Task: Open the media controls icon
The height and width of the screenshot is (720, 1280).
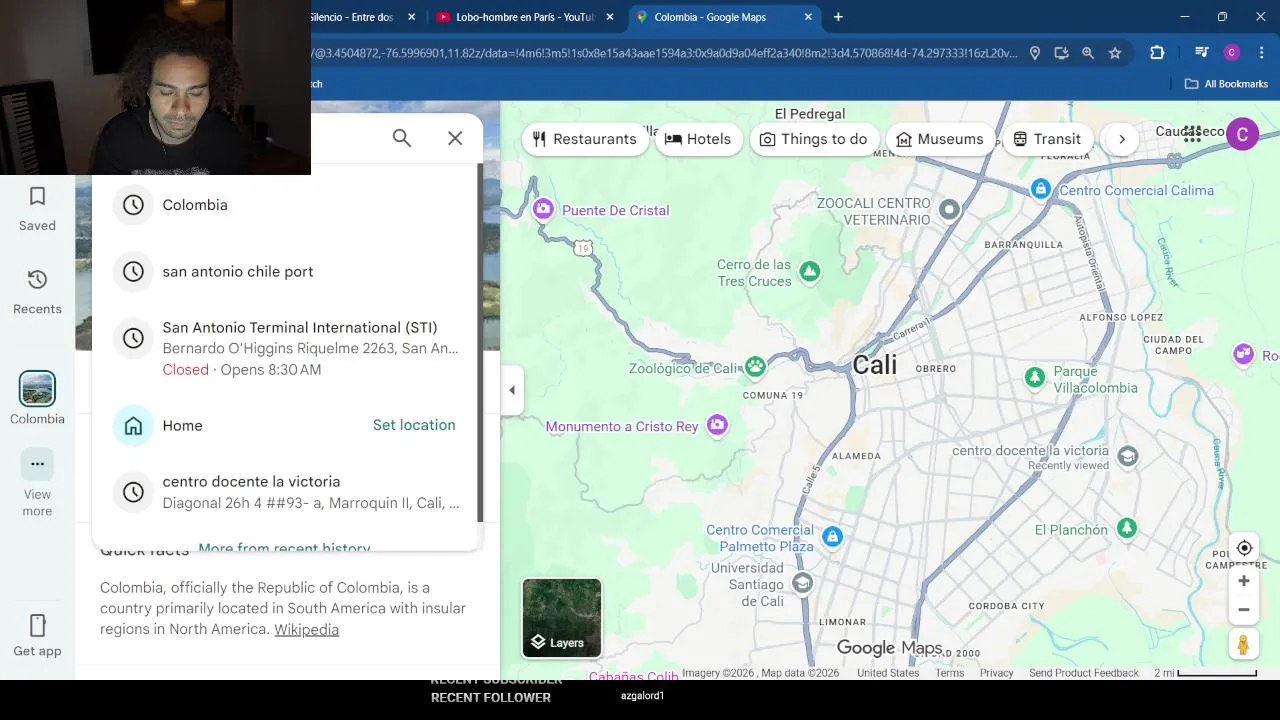Action: pos(1202,53)
